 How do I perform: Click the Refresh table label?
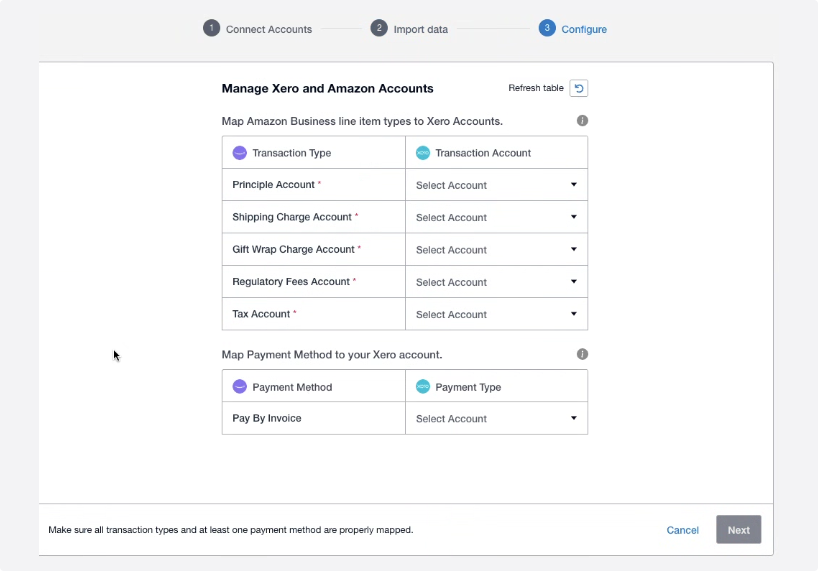pos(536,88)
